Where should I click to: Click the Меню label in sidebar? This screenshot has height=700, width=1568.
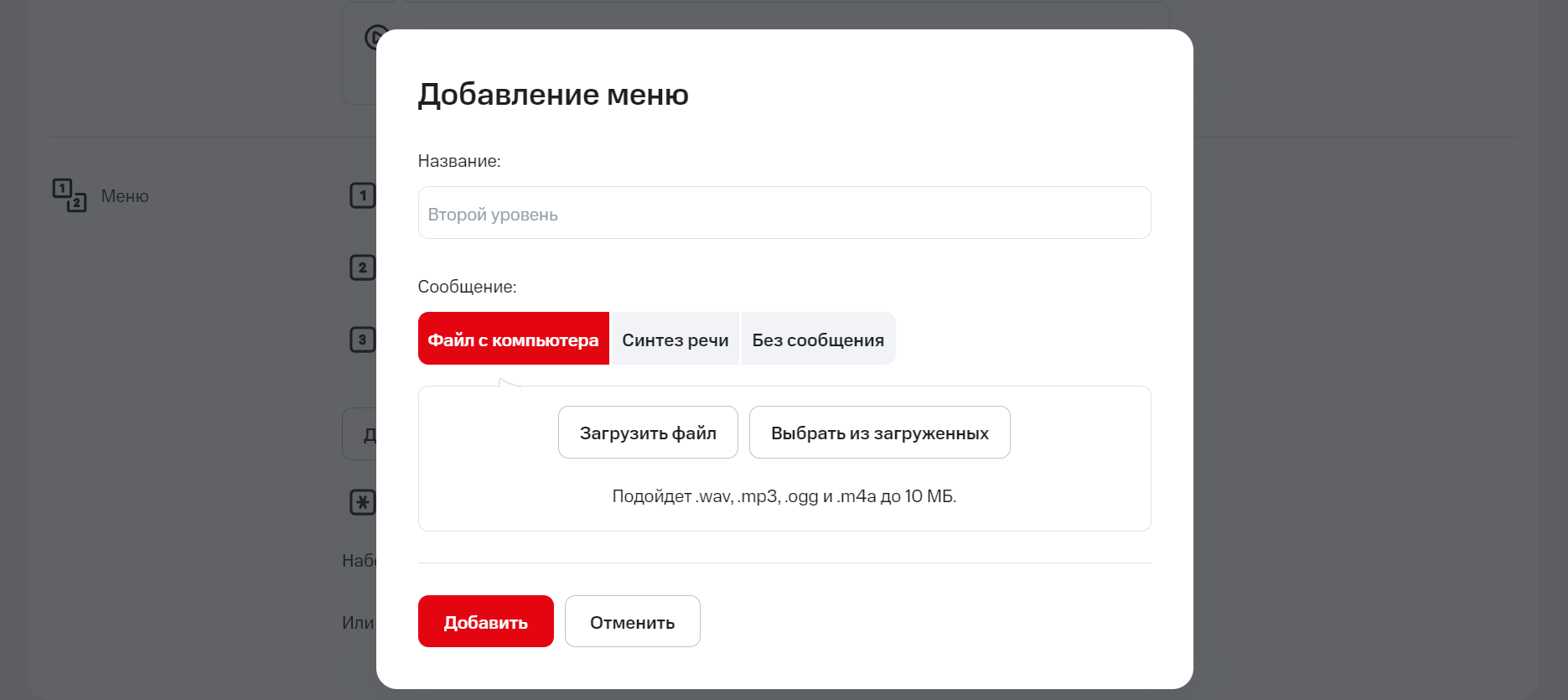point(125,196)
